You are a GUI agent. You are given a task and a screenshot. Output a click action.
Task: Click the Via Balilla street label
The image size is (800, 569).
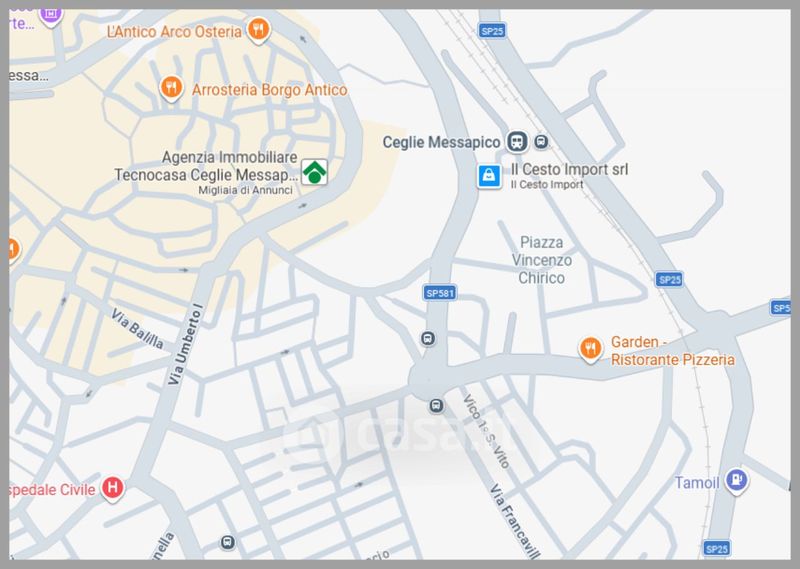(137, 329)
